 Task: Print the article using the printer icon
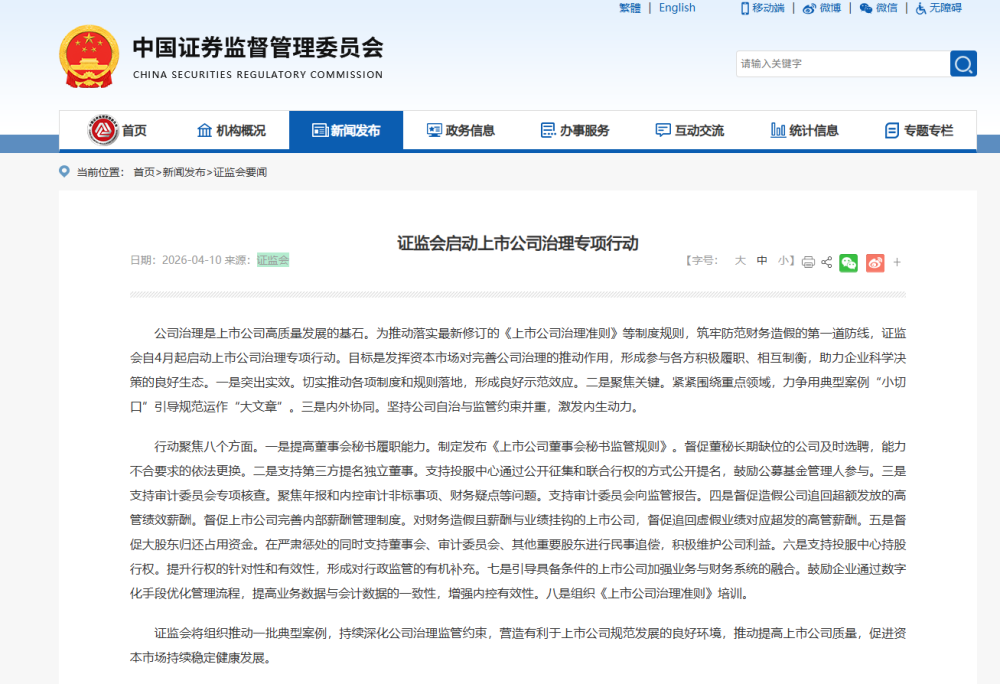point(808,262)
